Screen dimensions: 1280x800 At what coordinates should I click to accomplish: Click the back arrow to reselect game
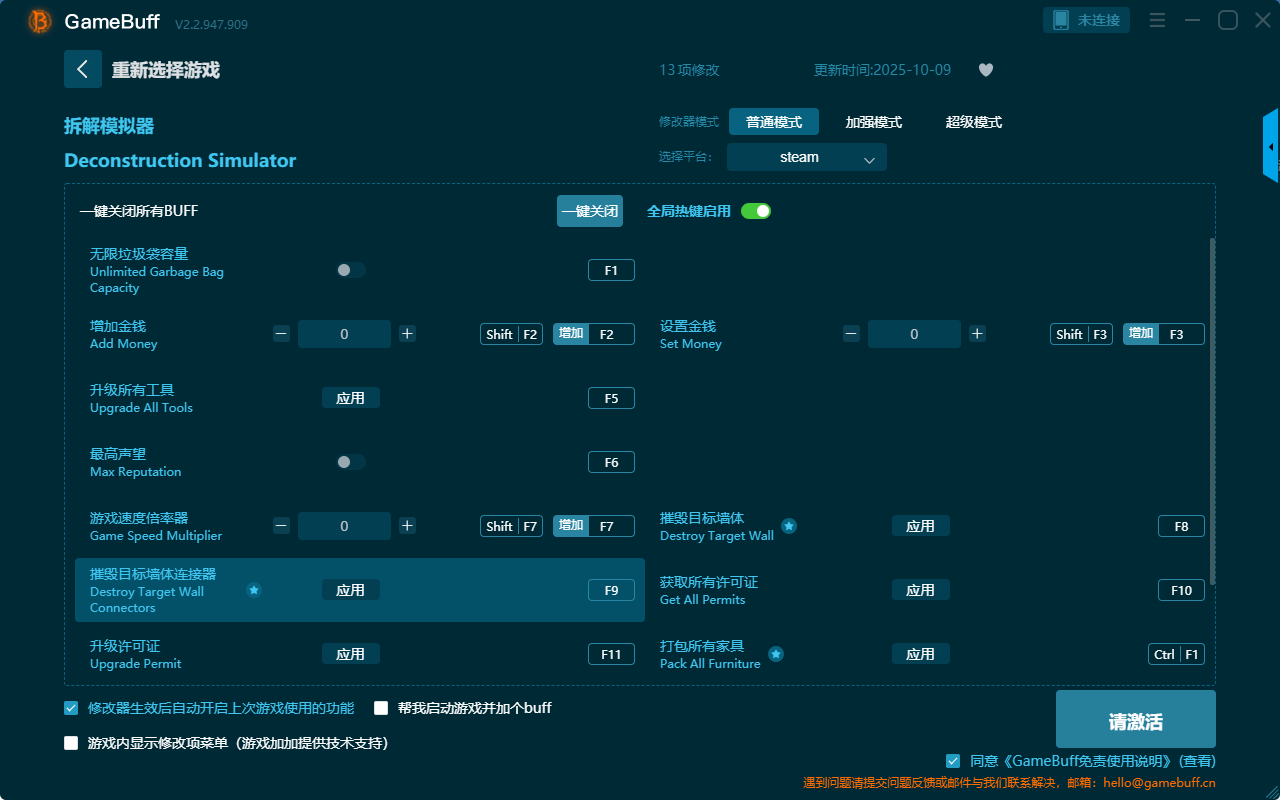point(83,69)
